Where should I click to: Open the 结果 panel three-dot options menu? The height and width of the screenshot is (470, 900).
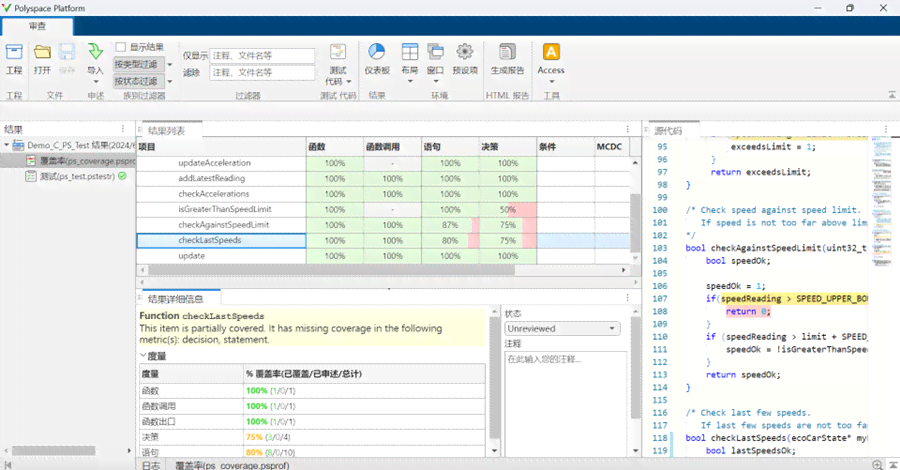click(123, 129)
